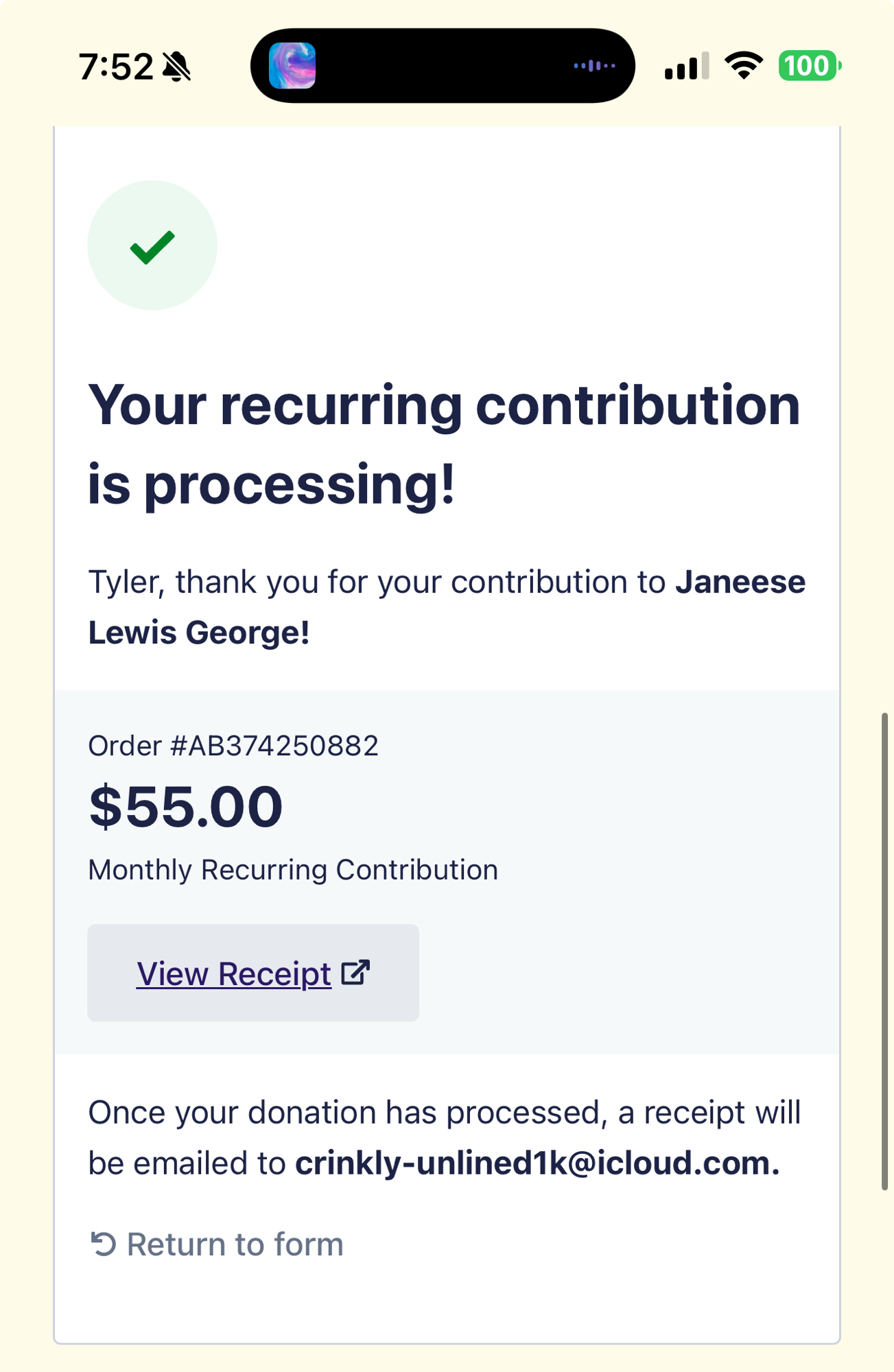Tap the green battery indicator
Viewport: 894px width, 1372px height.
(808, 66)
